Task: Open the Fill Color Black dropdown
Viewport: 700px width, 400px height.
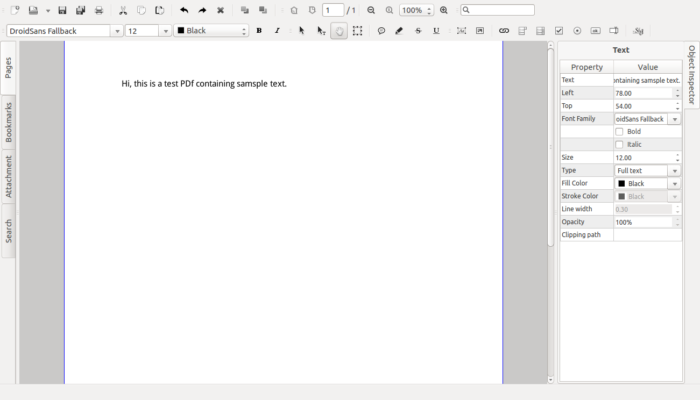Action: [x=675, y=183]
